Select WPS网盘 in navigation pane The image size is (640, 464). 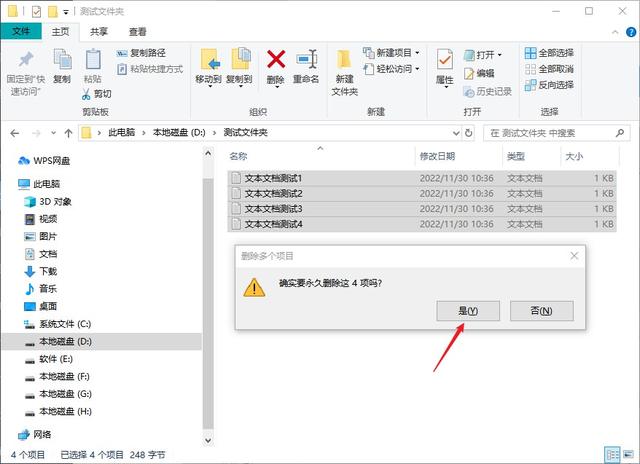point(44,161)
